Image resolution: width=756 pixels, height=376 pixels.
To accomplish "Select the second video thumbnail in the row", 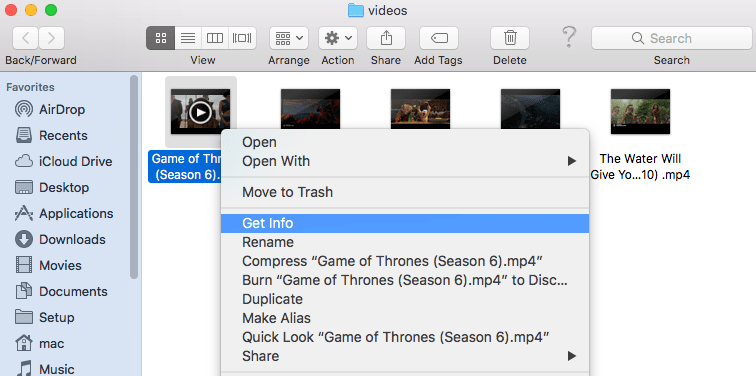I will click(310, 108).
